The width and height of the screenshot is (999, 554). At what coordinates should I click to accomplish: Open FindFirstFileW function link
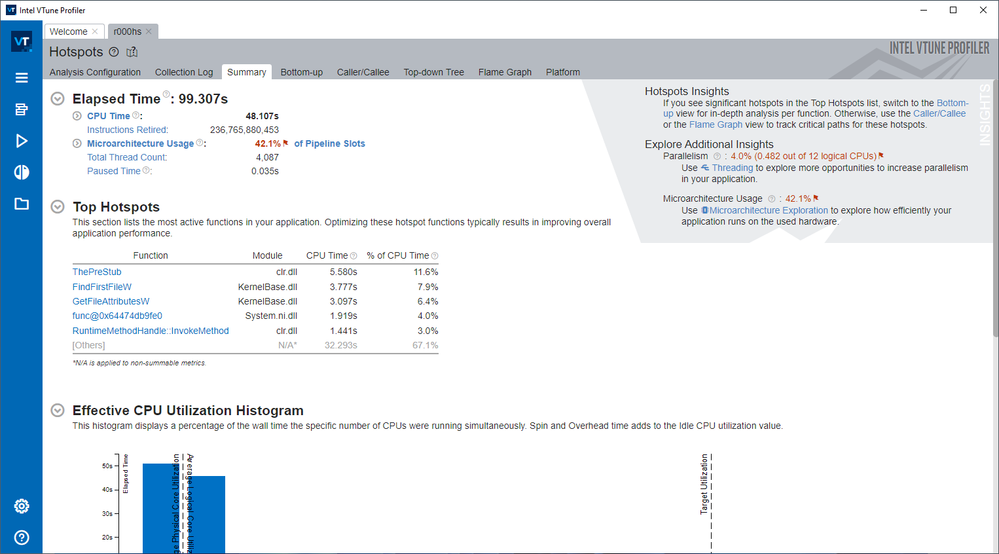[102, 287]
